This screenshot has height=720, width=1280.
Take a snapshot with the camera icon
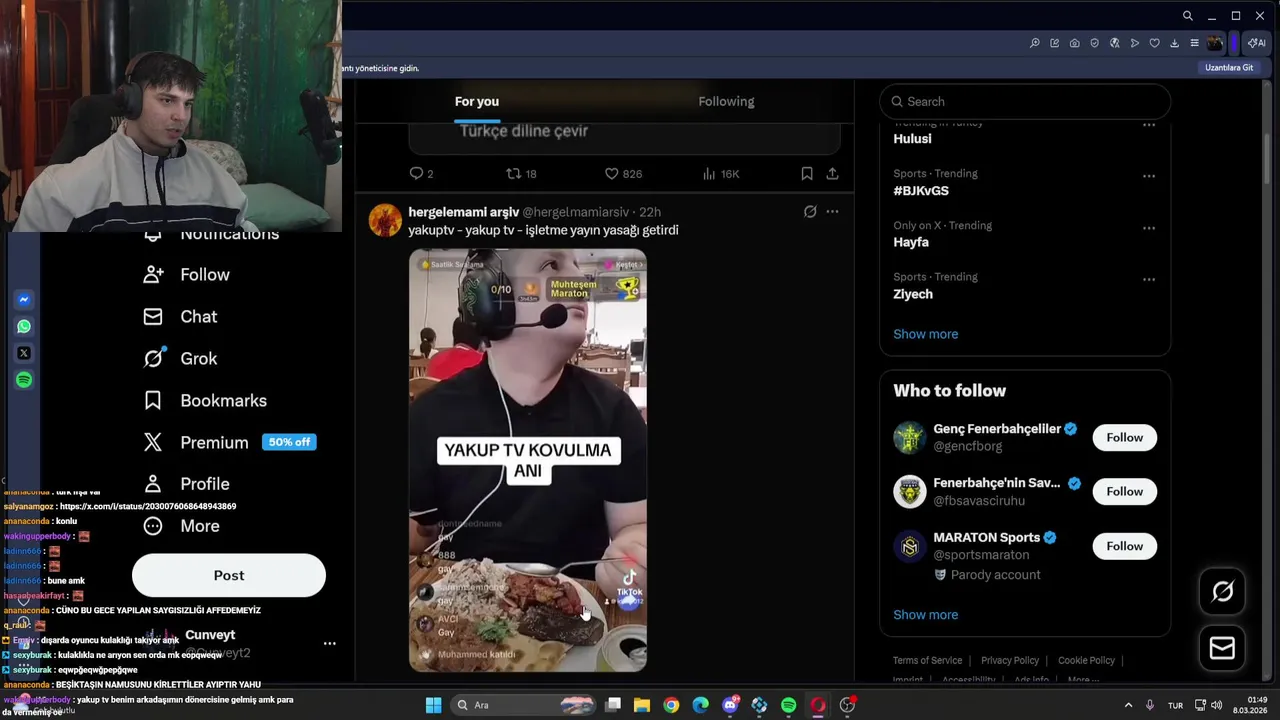coord(1074,43)
